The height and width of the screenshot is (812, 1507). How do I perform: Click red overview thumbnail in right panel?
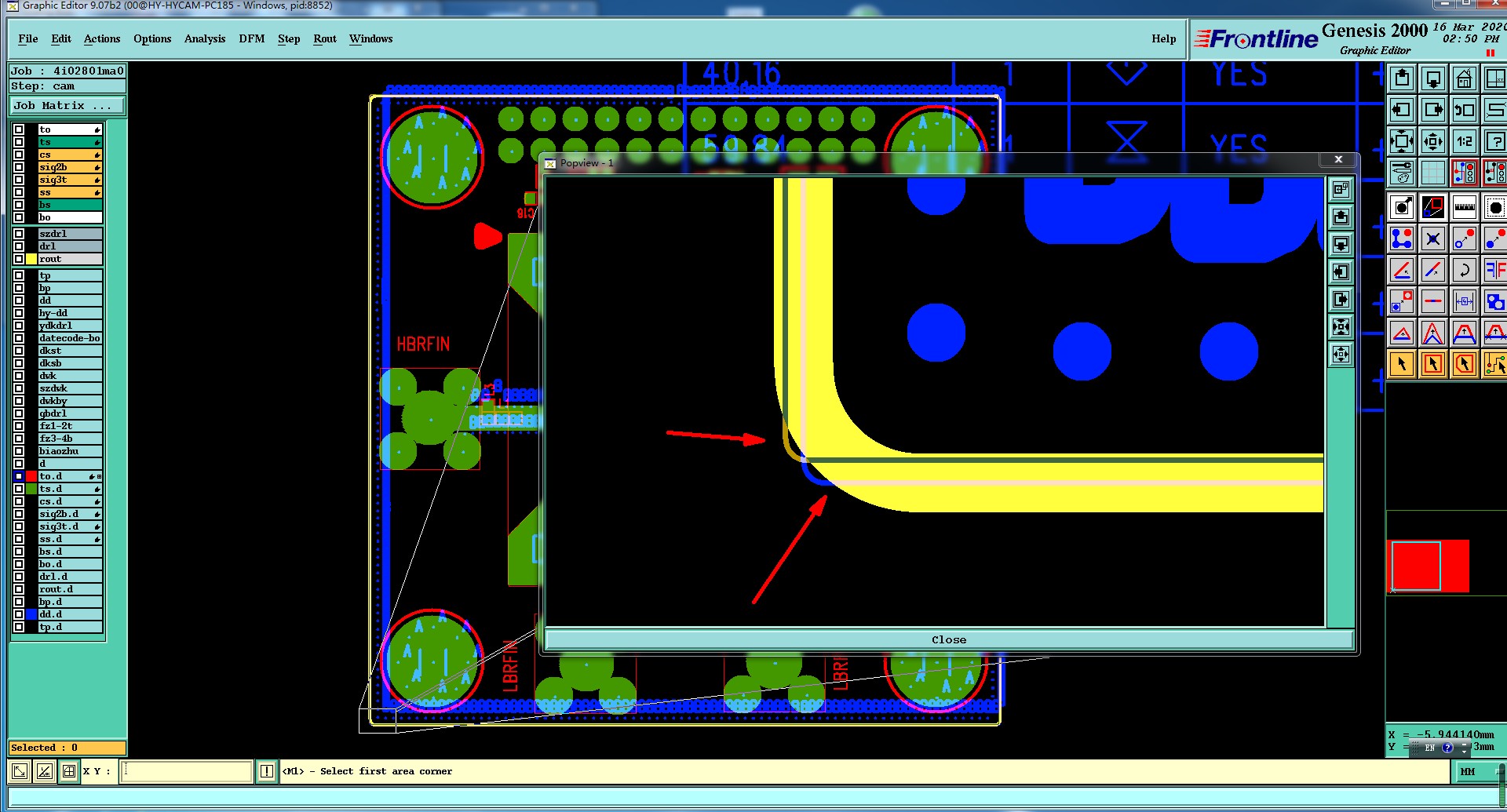pyautogui.click(x=1429, y=566)
